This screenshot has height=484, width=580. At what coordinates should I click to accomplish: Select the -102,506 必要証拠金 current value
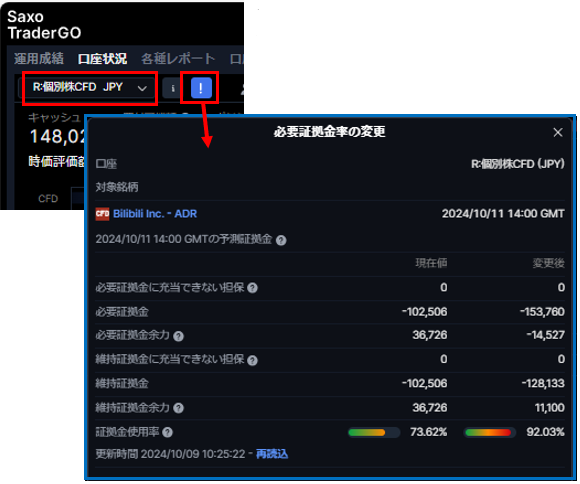click(425, 312)
